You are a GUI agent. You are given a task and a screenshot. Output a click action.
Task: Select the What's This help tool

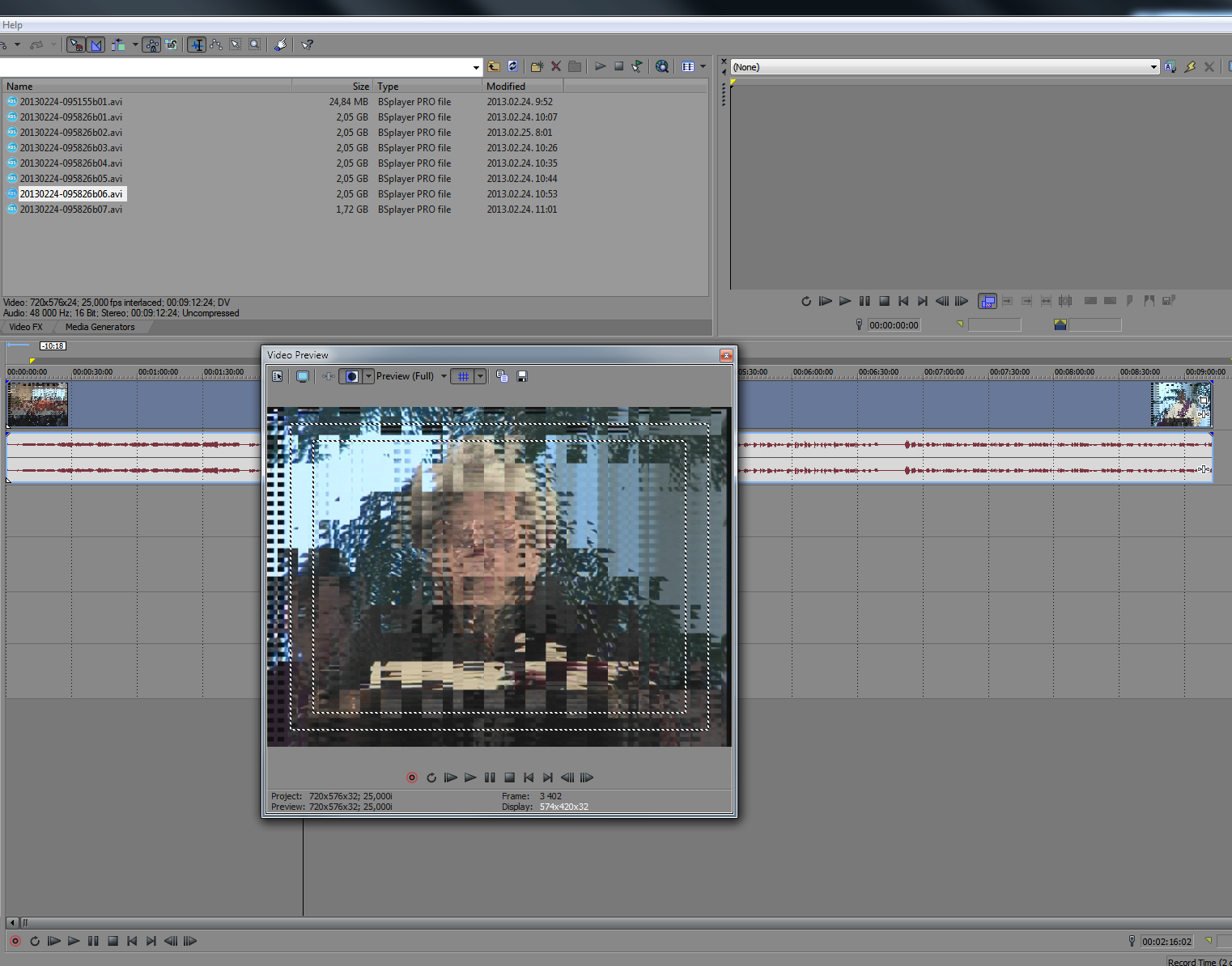pos(307,44)
